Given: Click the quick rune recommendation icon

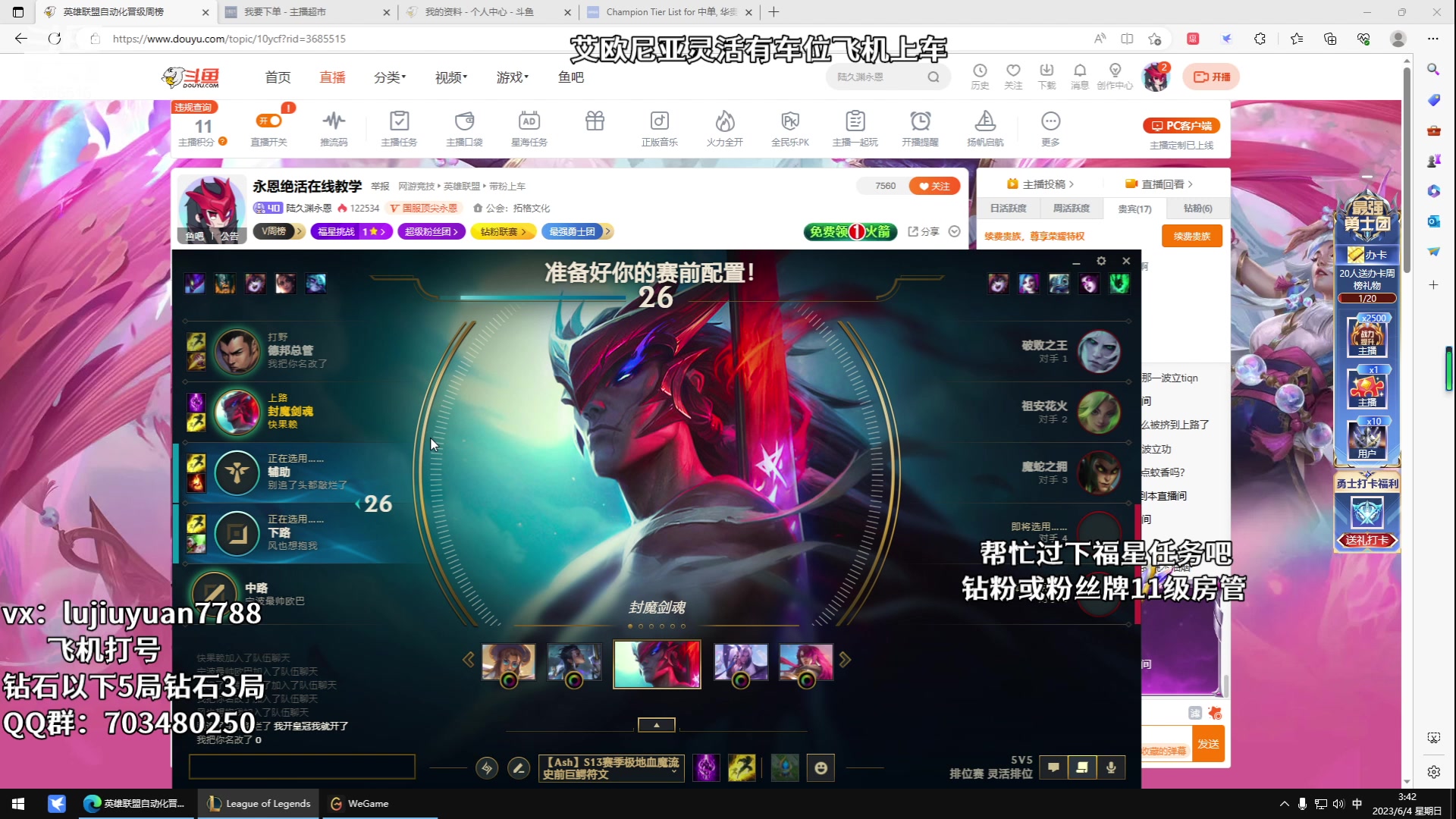Looking at the screenshot, I should (x=487, y=768).
